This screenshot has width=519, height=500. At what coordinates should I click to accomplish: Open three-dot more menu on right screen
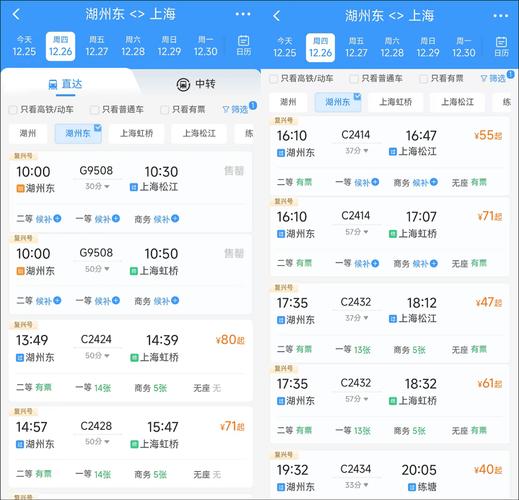(500, 16)
